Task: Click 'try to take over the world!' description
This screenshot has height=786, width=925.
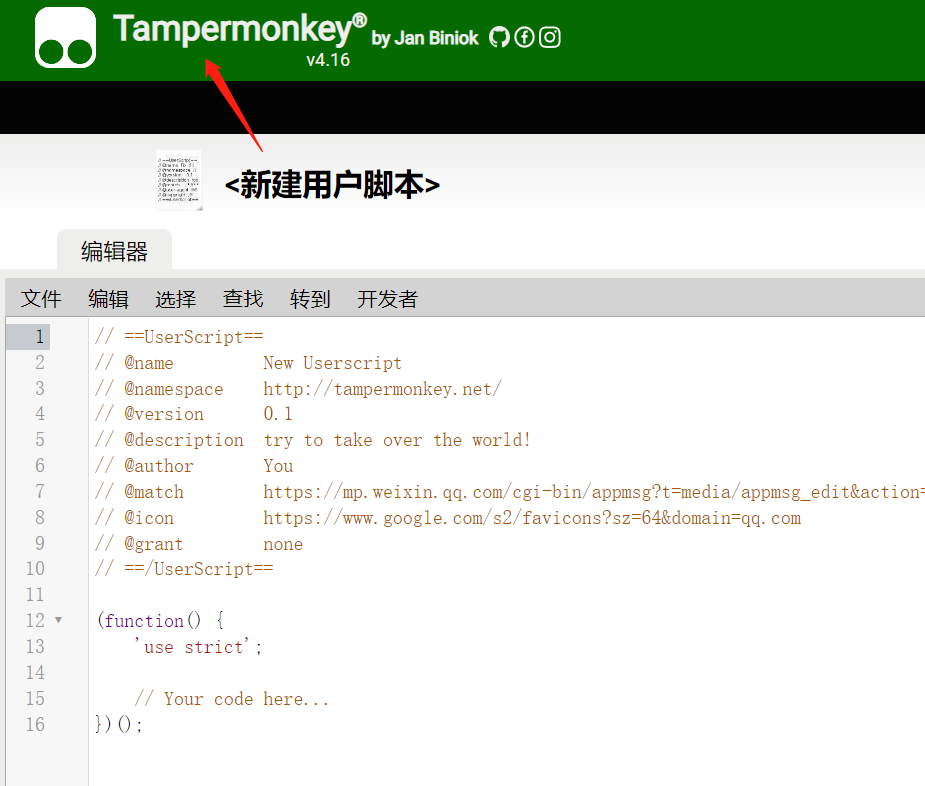Action: tap(396, 440)
